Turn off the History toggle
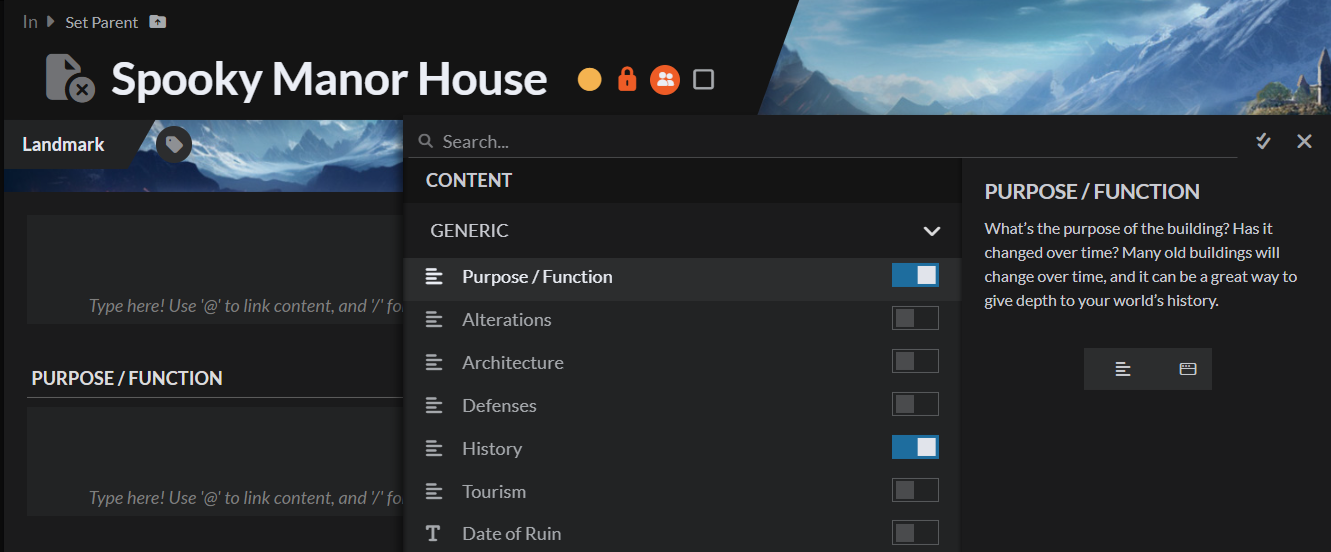The height and width of the screenshot is (552, 1331). (915, 448)
